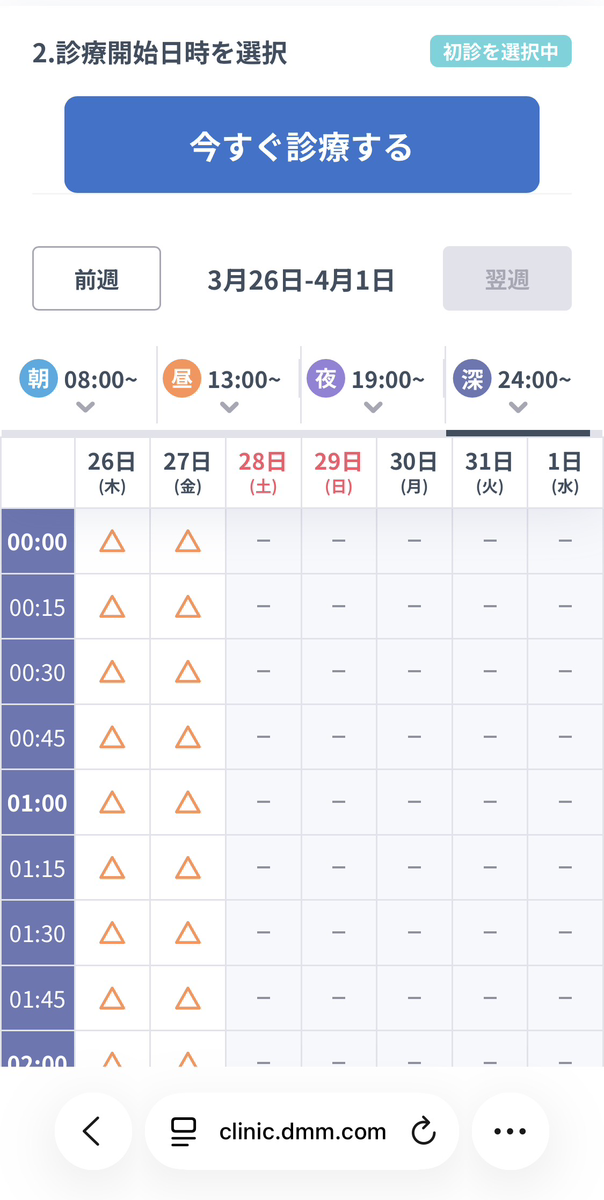Viewport: 604px width, 1200px height.
Task: Expand the chevron under 08:00~
Action: coord(86,407)
